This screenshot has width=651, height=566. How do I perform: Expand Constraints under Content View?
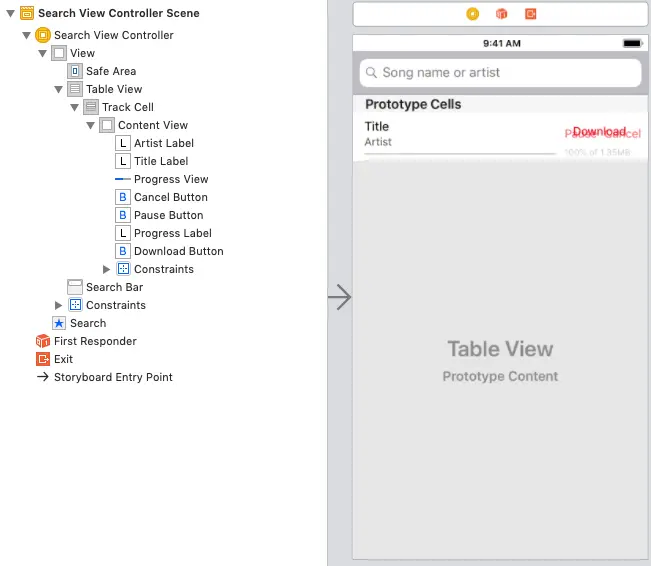point(107,269)
